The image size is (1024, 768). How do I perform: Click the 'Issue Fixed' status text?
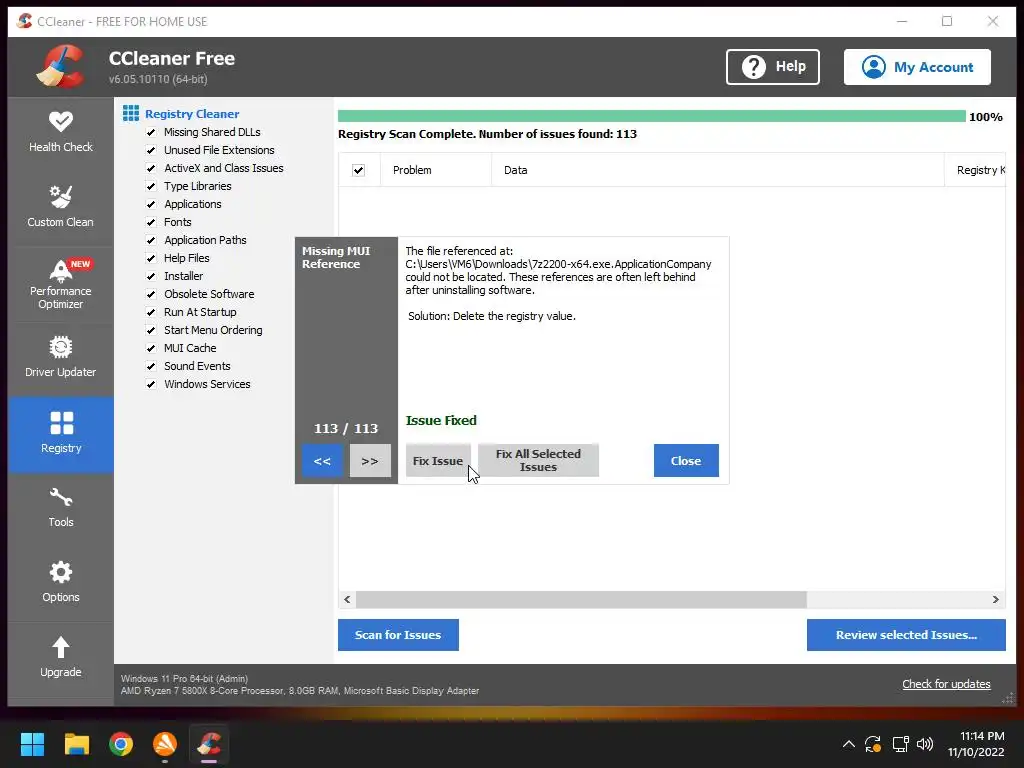pos(441,421)
